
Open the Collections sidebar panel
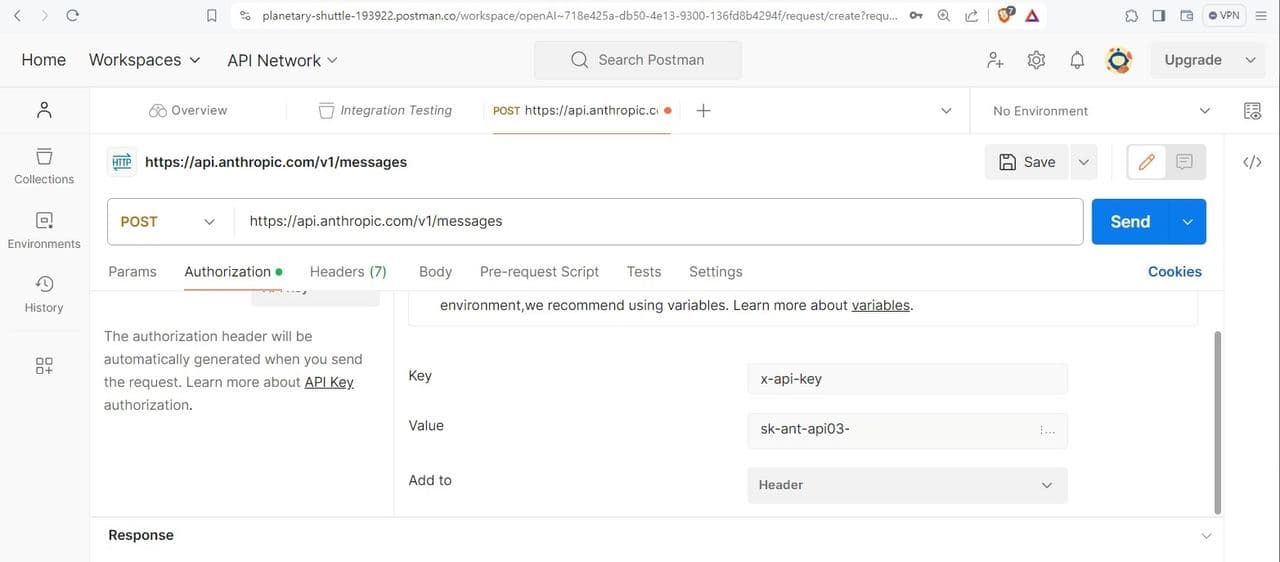pos(44,166)
